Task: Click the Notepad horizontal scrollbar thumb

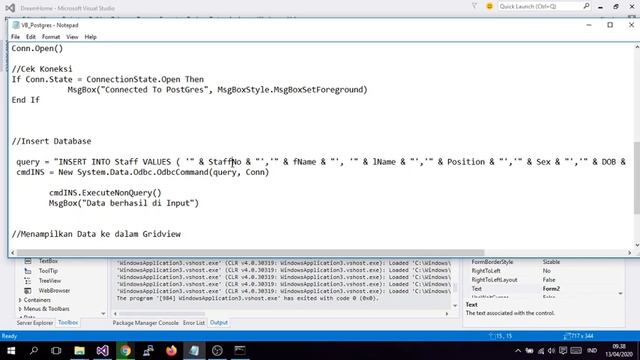Action: [250, 253]
